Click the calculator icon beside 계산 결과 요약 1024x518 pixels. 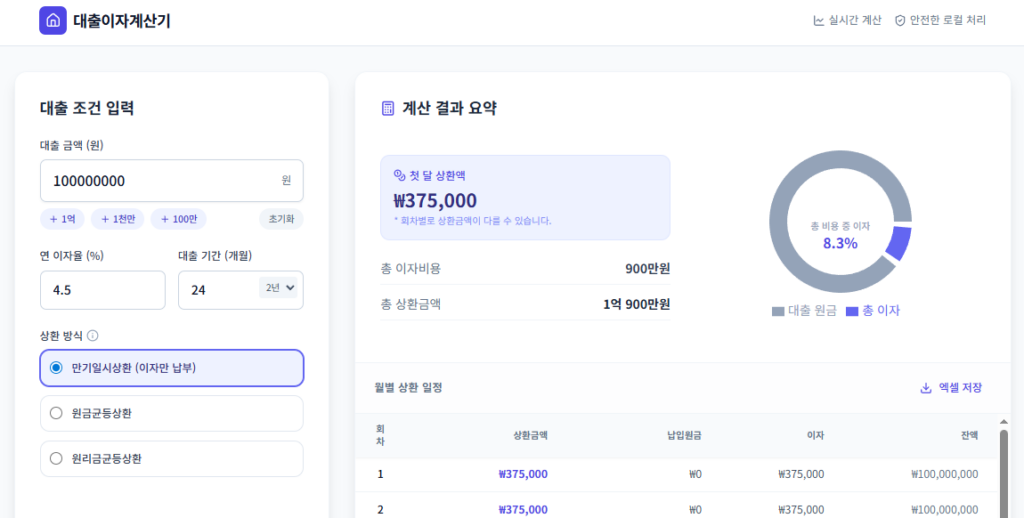point(388,108)
